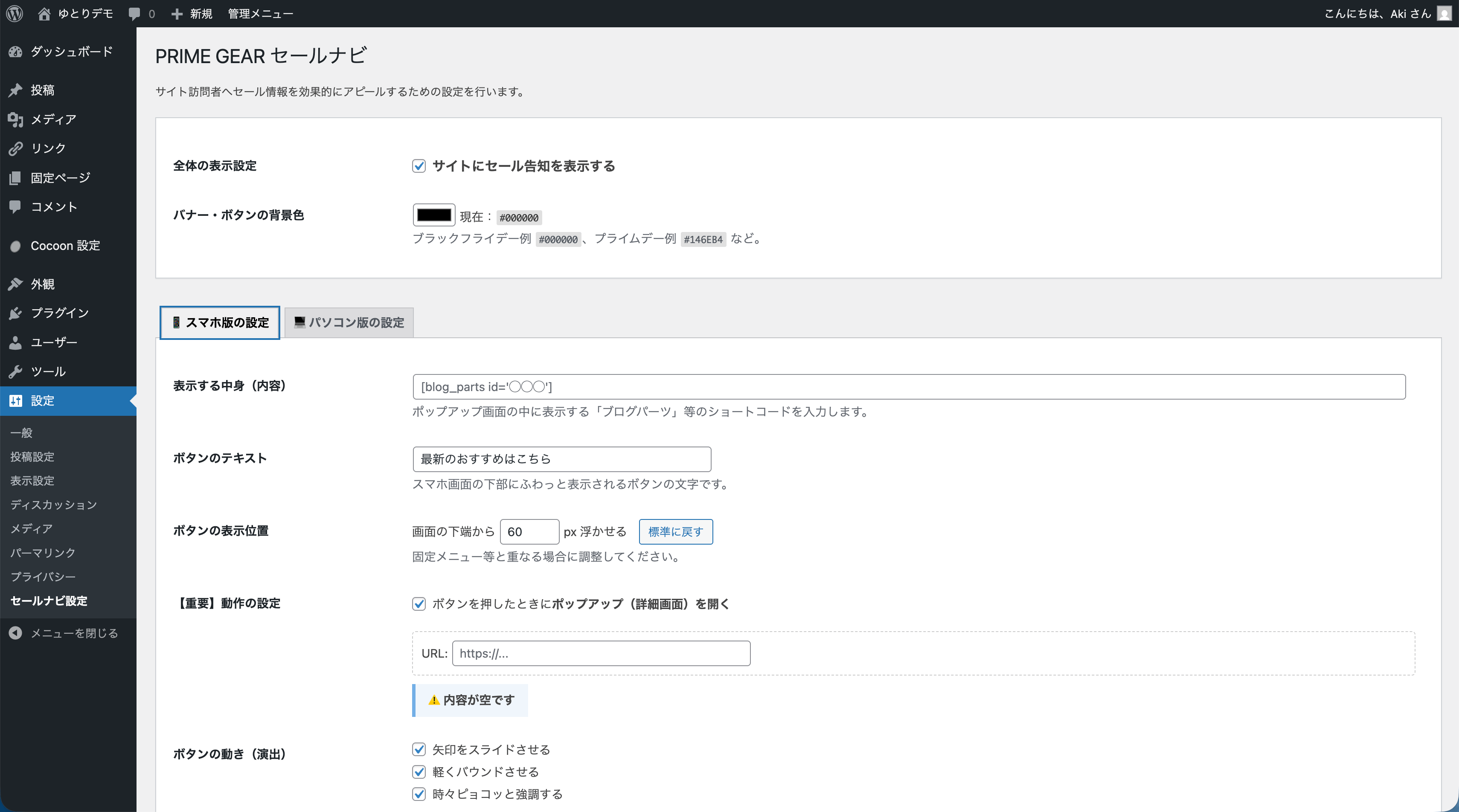Open パーマリンク settings submenu link
The image size is (1459, 812).
coord(43,553)
